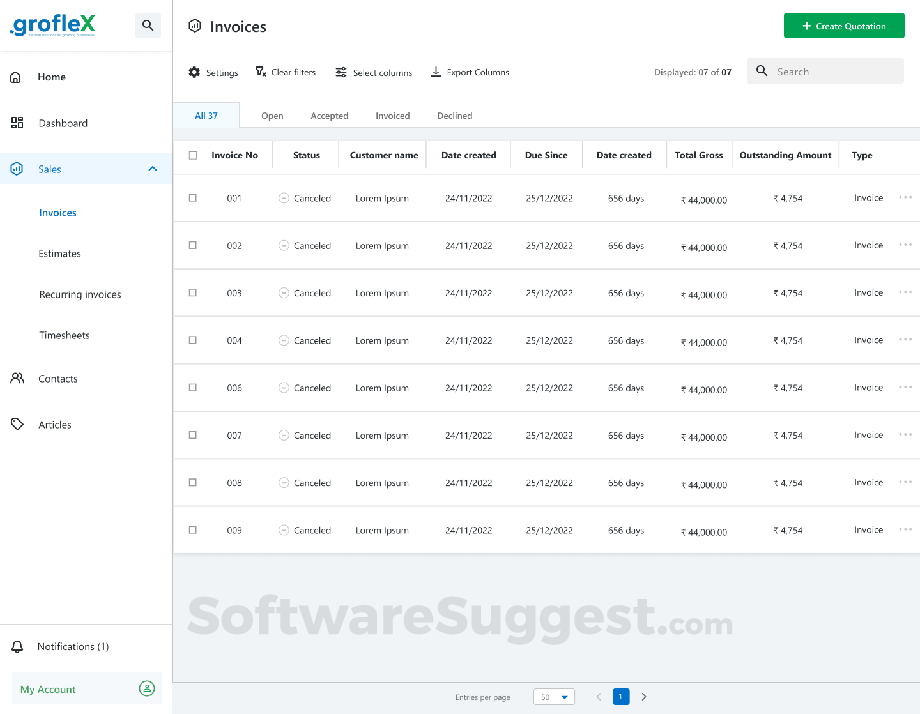Click the Notifications bell icon
This screenshot has height=714, width=920.
tap(16, 646)
